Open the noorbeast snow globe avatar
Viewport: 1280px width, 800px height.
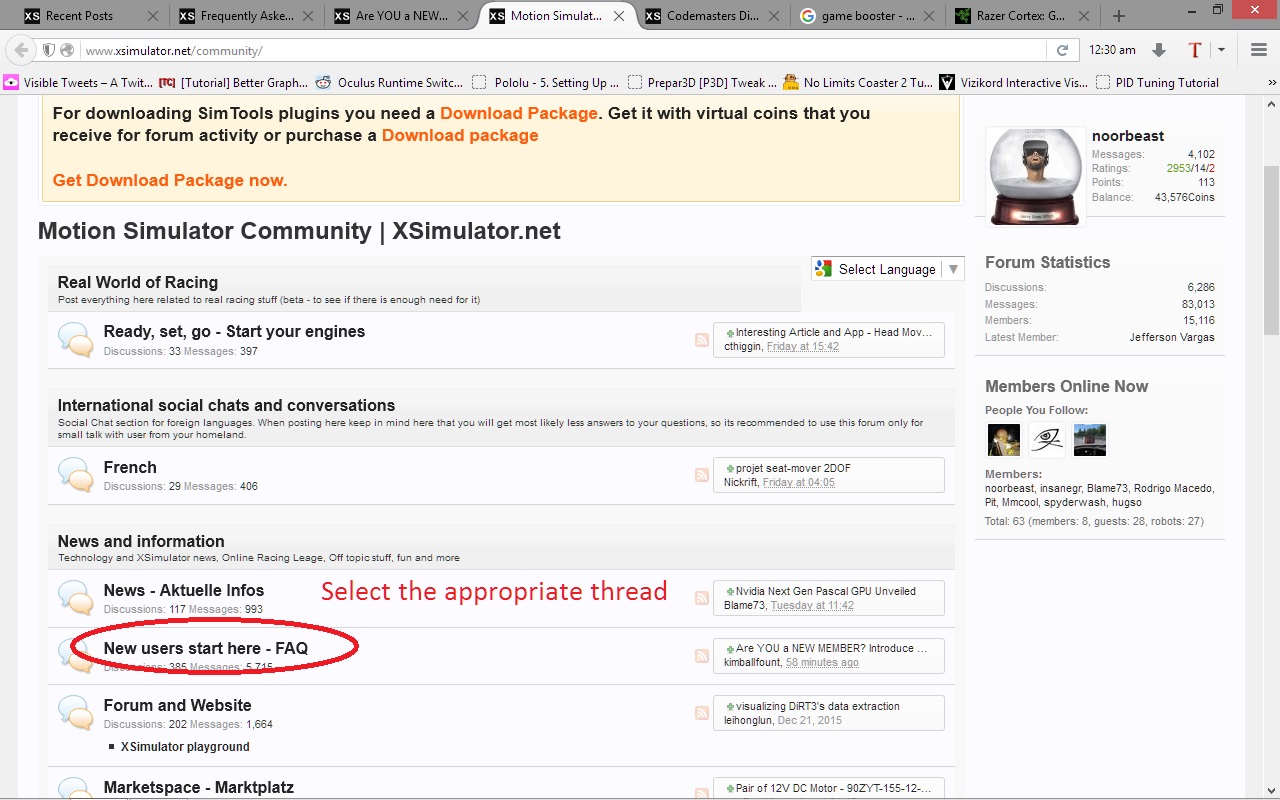1035,176
